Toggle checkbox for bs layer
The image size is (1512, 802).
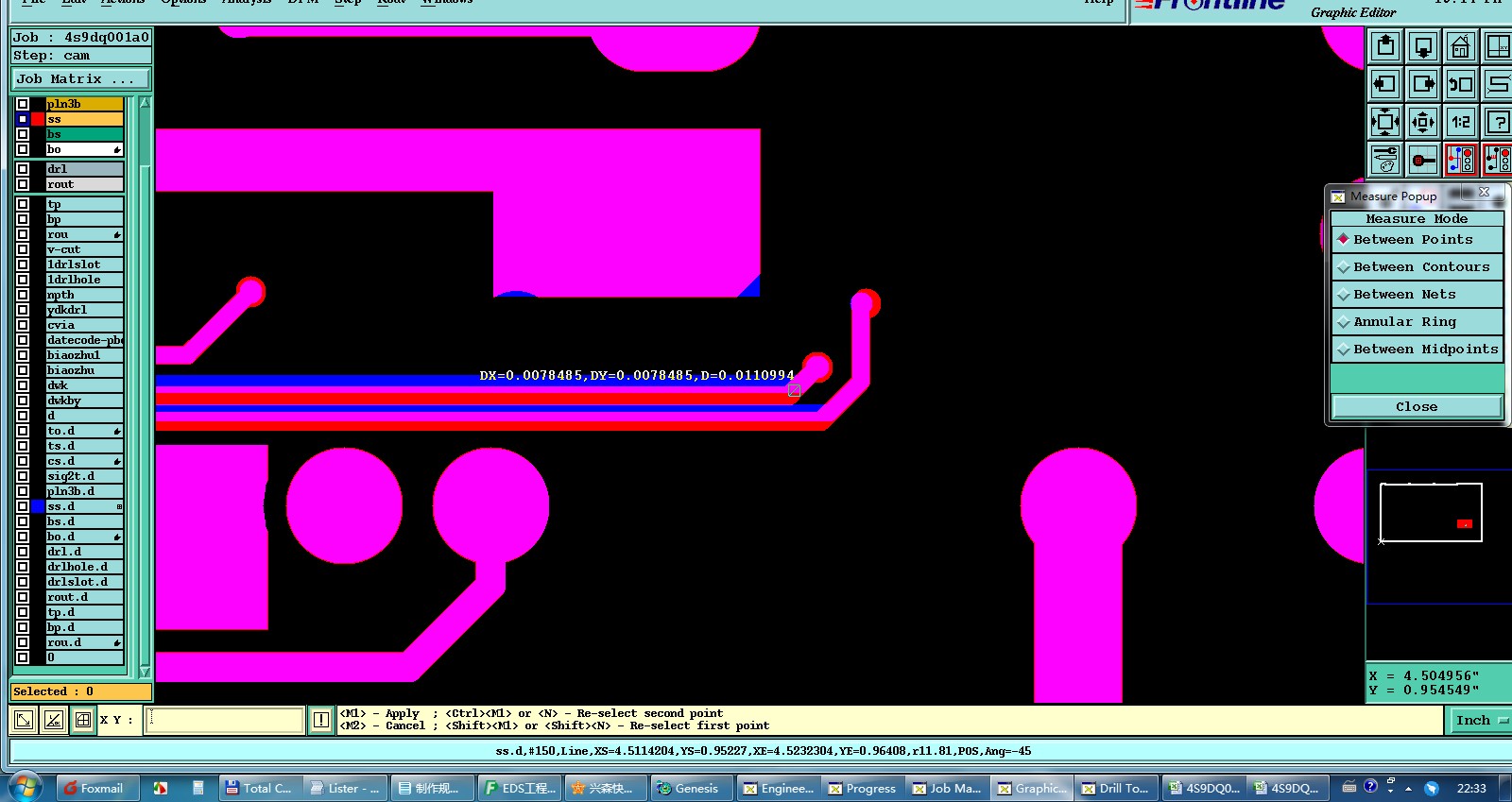point(23,134)
